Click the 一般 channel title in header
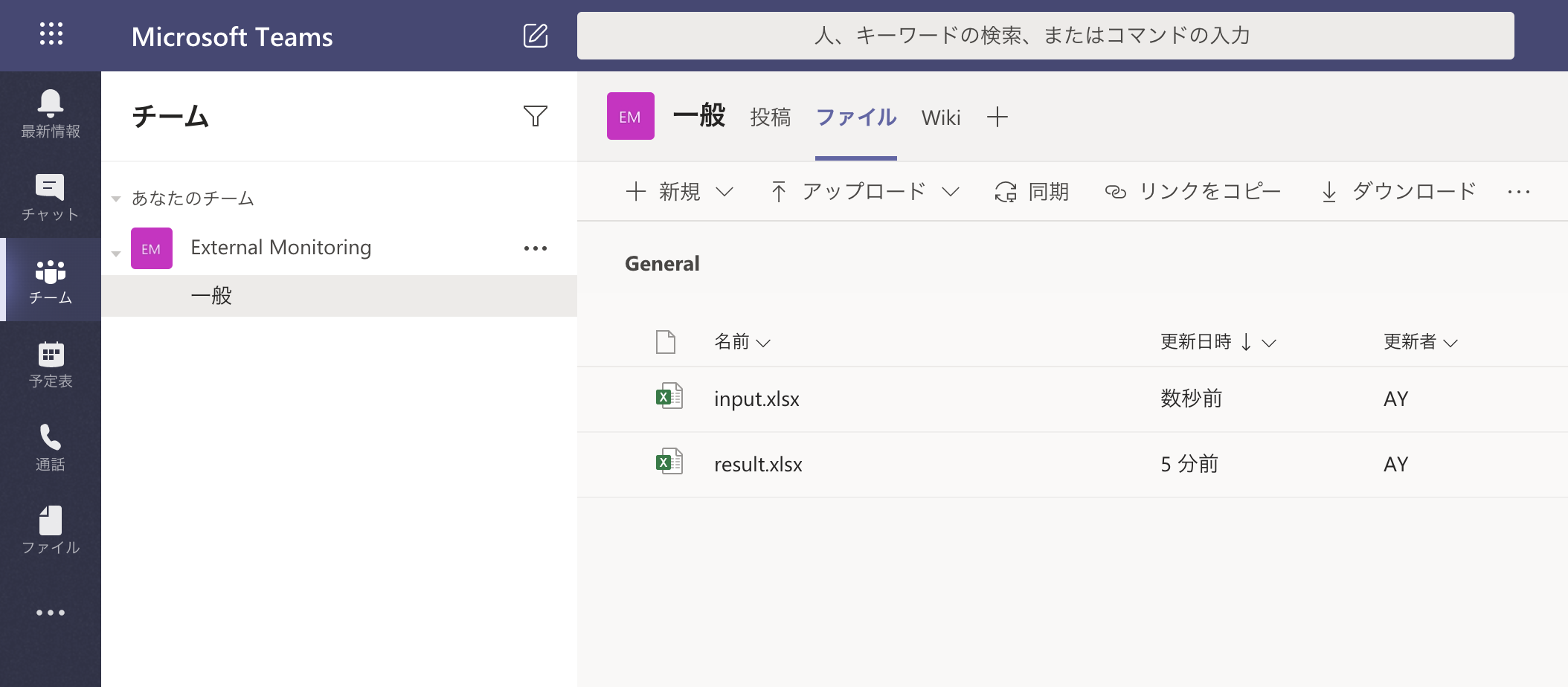This screenshot has width=1568, height=687. tap(698, 116)
